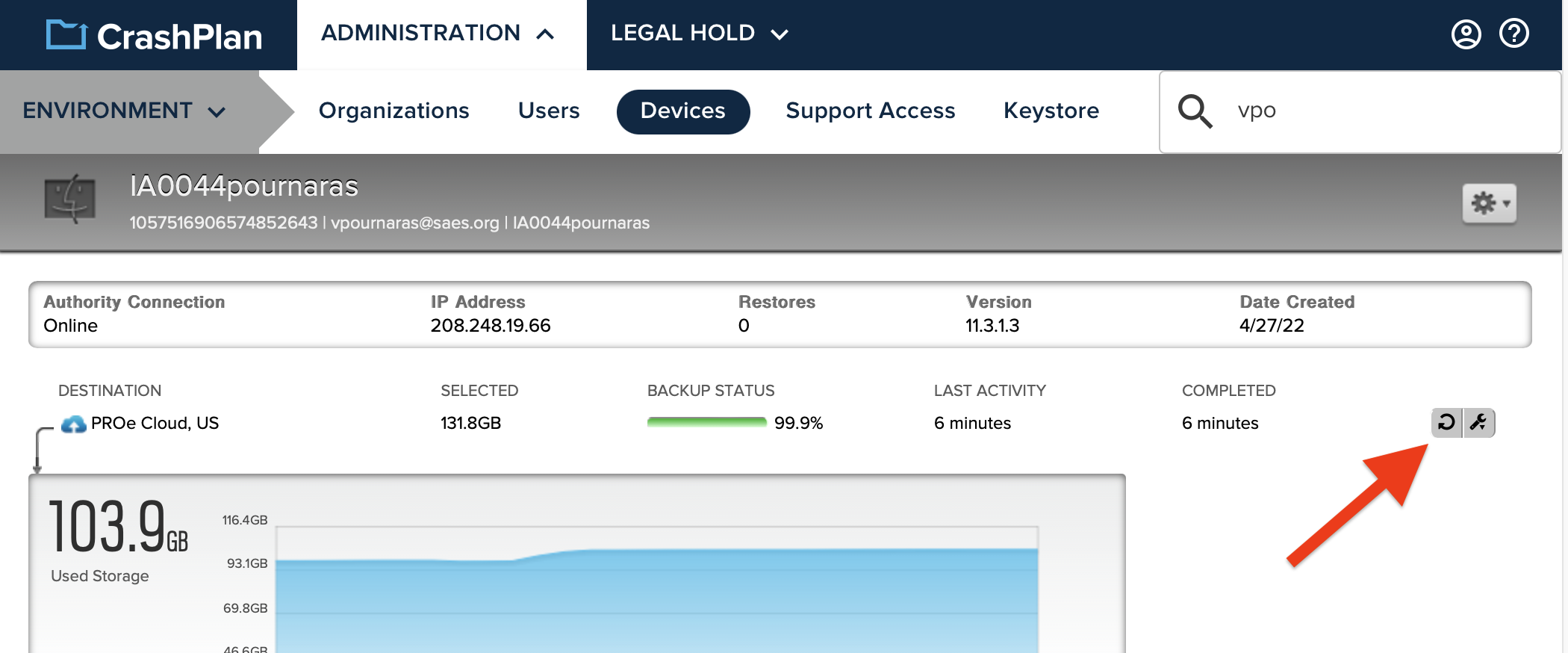The width and height of the screenshot is (1568, 653).
Task: Click the IP address 208.248.19.66
Action: coord(491,326)
